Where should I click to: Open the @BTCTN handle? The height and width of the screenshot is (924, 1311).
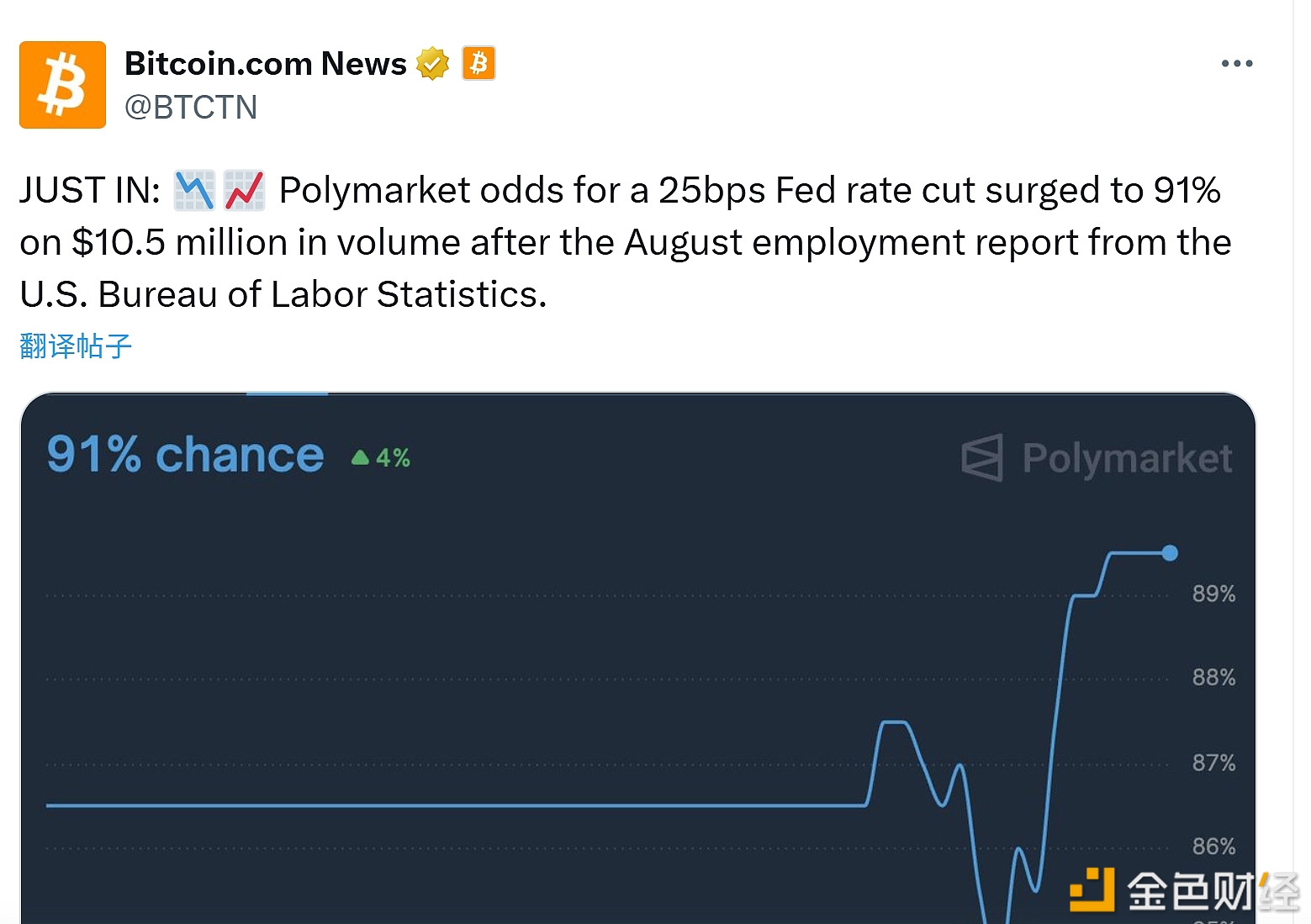(x=191, y=108)
